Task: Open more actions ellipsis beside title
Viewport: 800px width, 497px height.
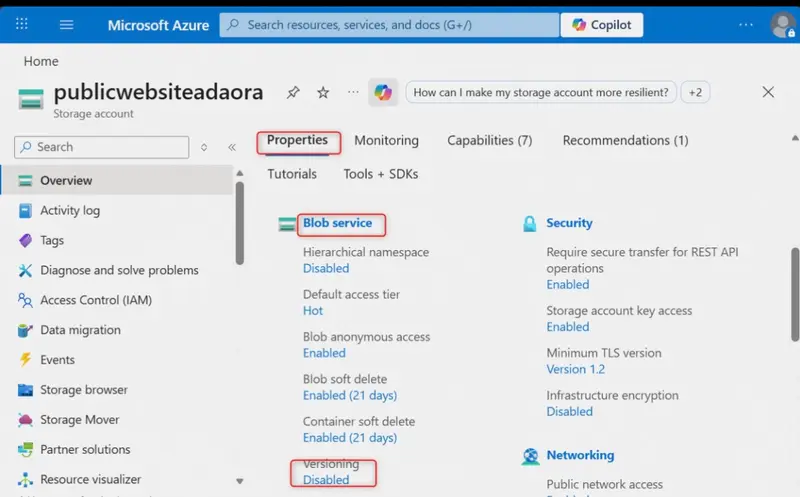Action: 353,92
